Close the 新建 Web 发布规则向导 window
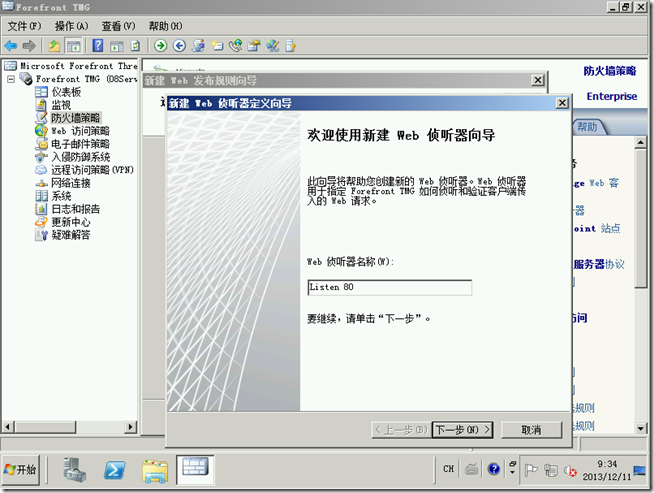 538,80
